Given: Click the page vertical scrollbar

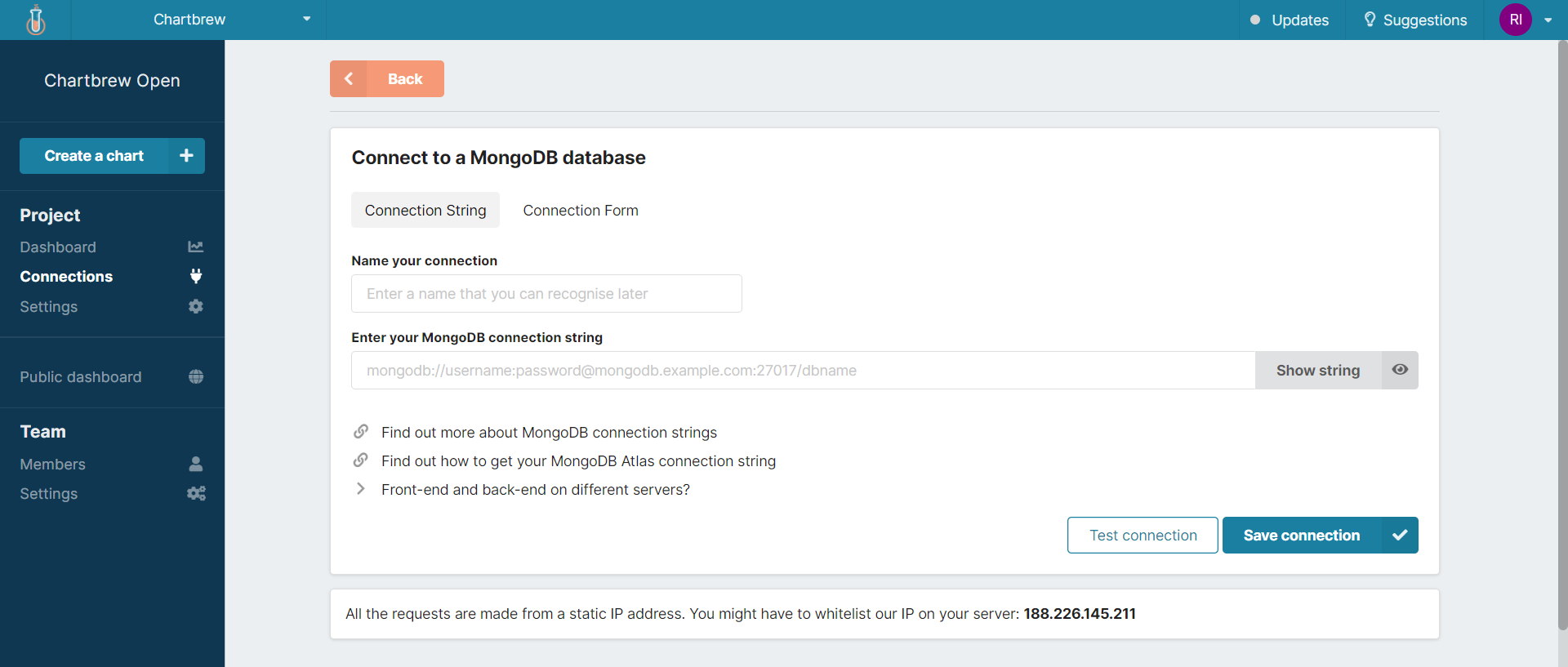Looking at the screenshot, I should point(1562,335).
